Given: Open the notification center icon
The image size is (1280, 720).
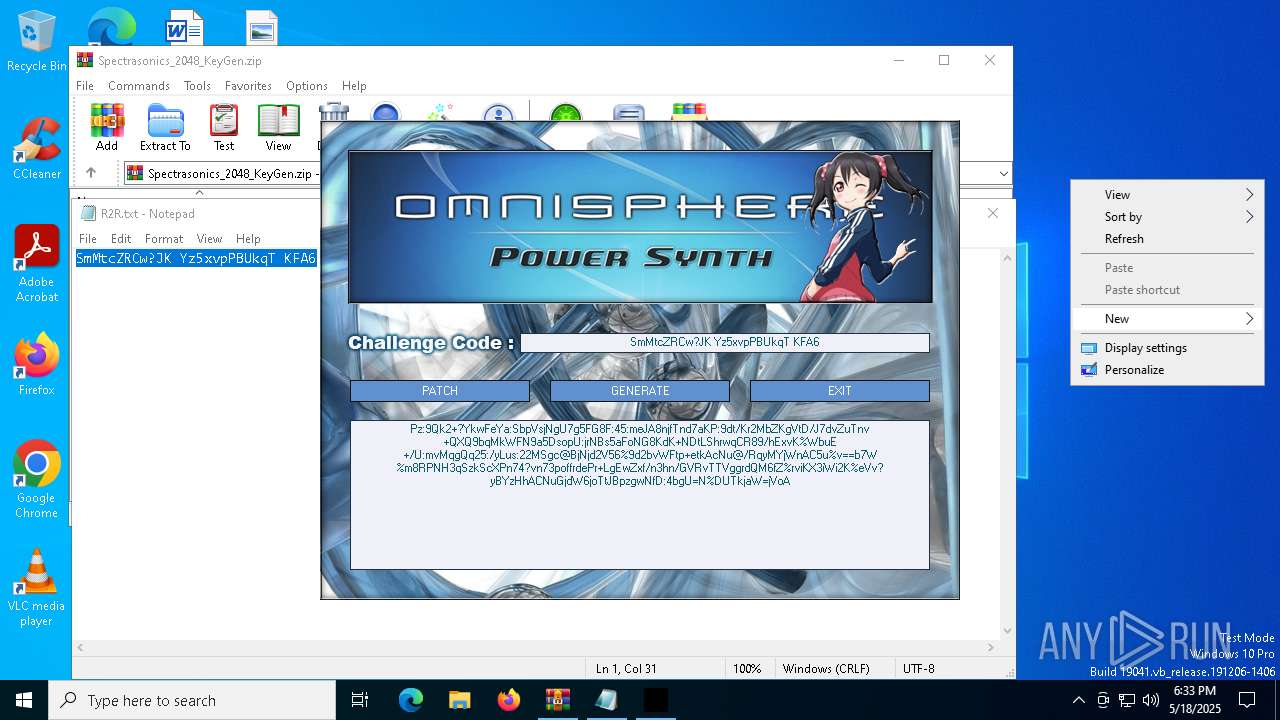Looking at the screenshot, I should [1247, 700].
